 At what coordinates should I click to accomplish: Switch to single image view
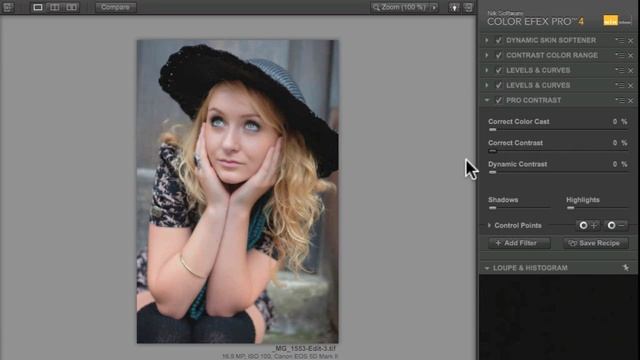pyautogui.click(x=38, y=7)
